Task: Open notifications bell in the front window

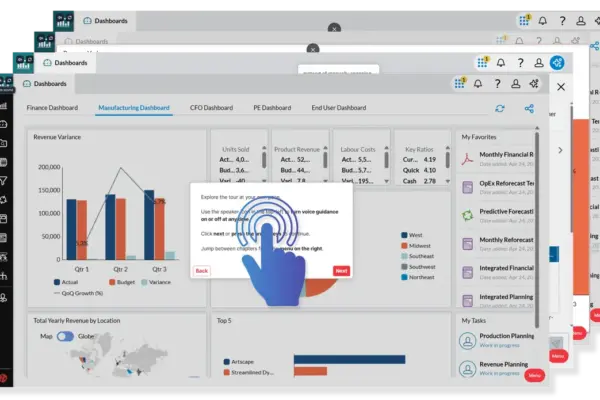Action: click(x=478, y=83)
